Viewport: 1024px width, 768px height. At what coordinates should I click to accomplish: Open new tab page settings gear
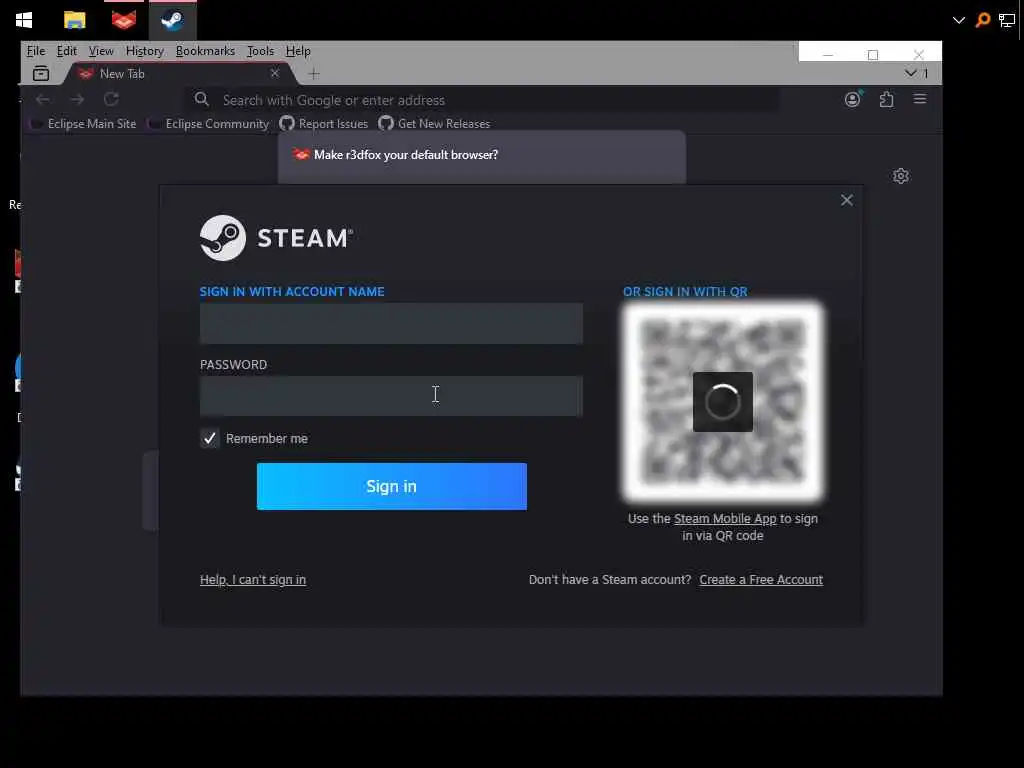pos(901,176)
